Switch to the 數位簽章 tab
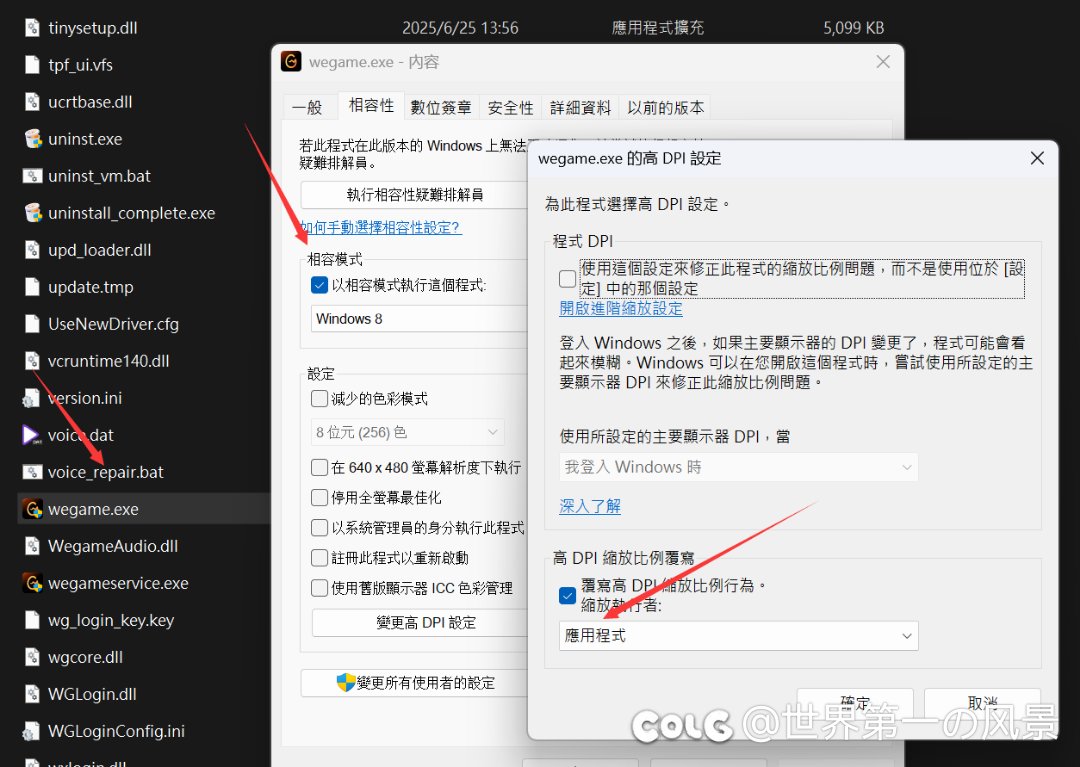The width and height of the screenshot is (1080, 767). [x=441, y=108]
